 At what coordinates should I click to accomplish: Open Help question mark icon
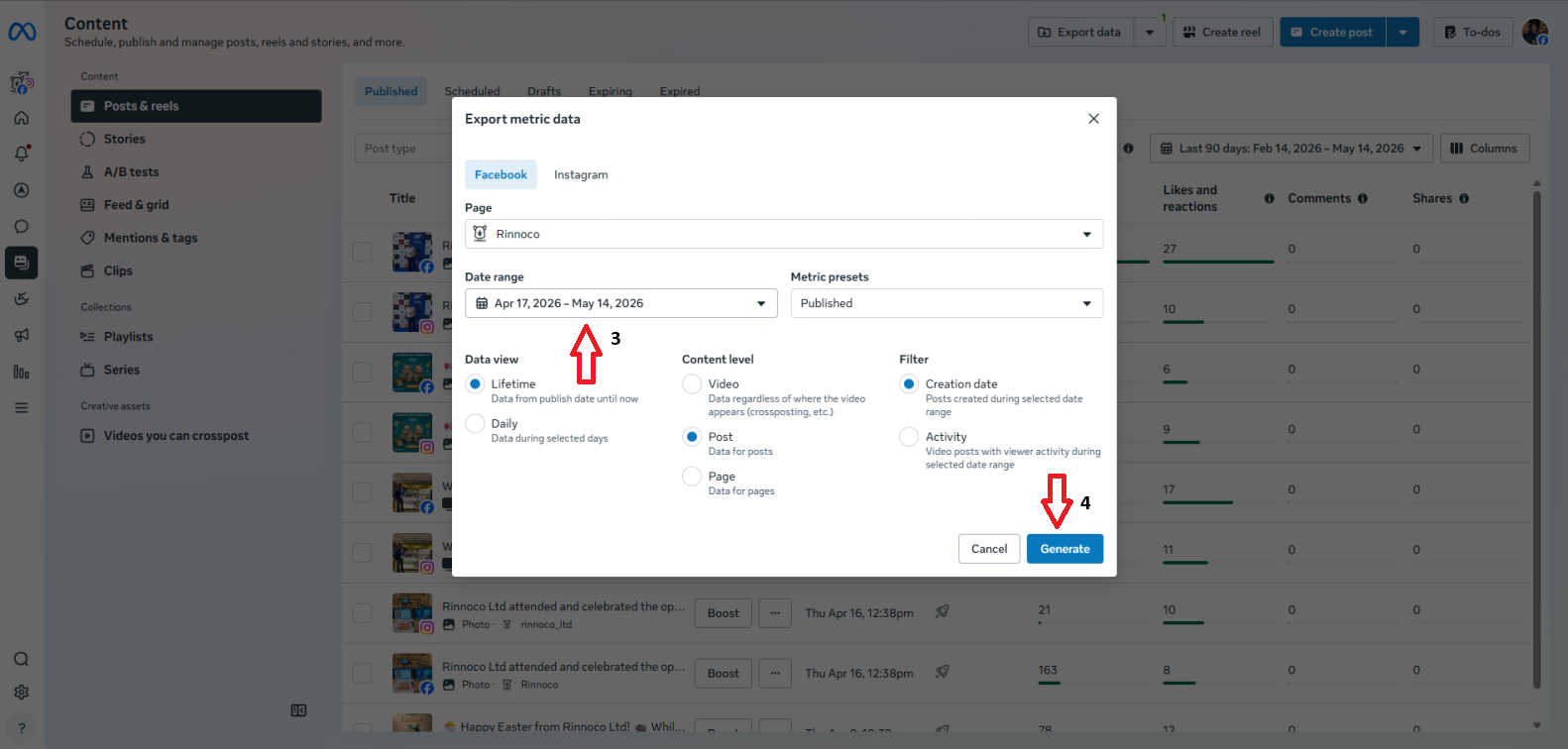(21, 728)
